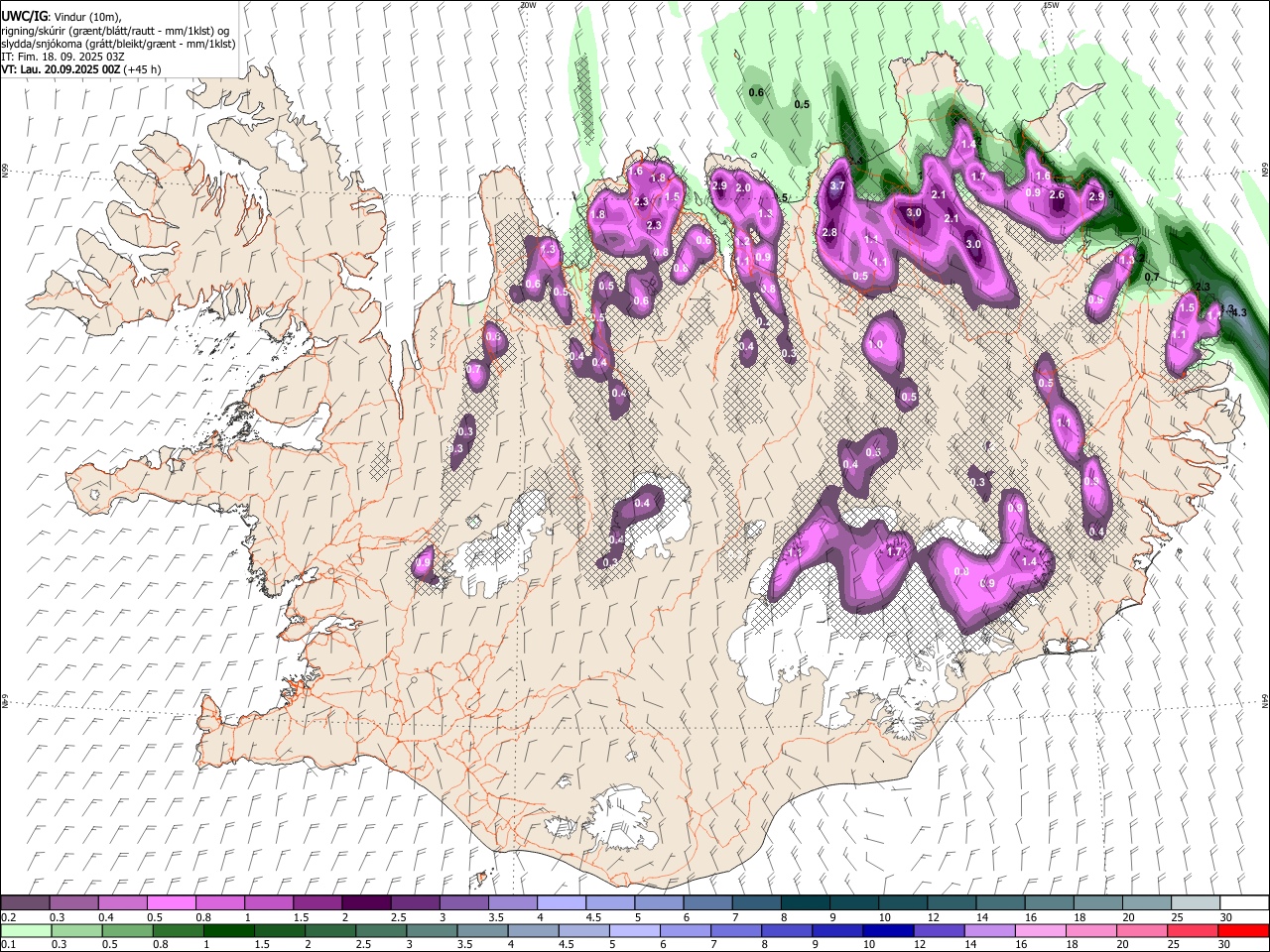The image size is (1270, 952).
Task: Click the 'Vindur (10m)' header text
Action: pyautogui.click(x=85, y=17)
